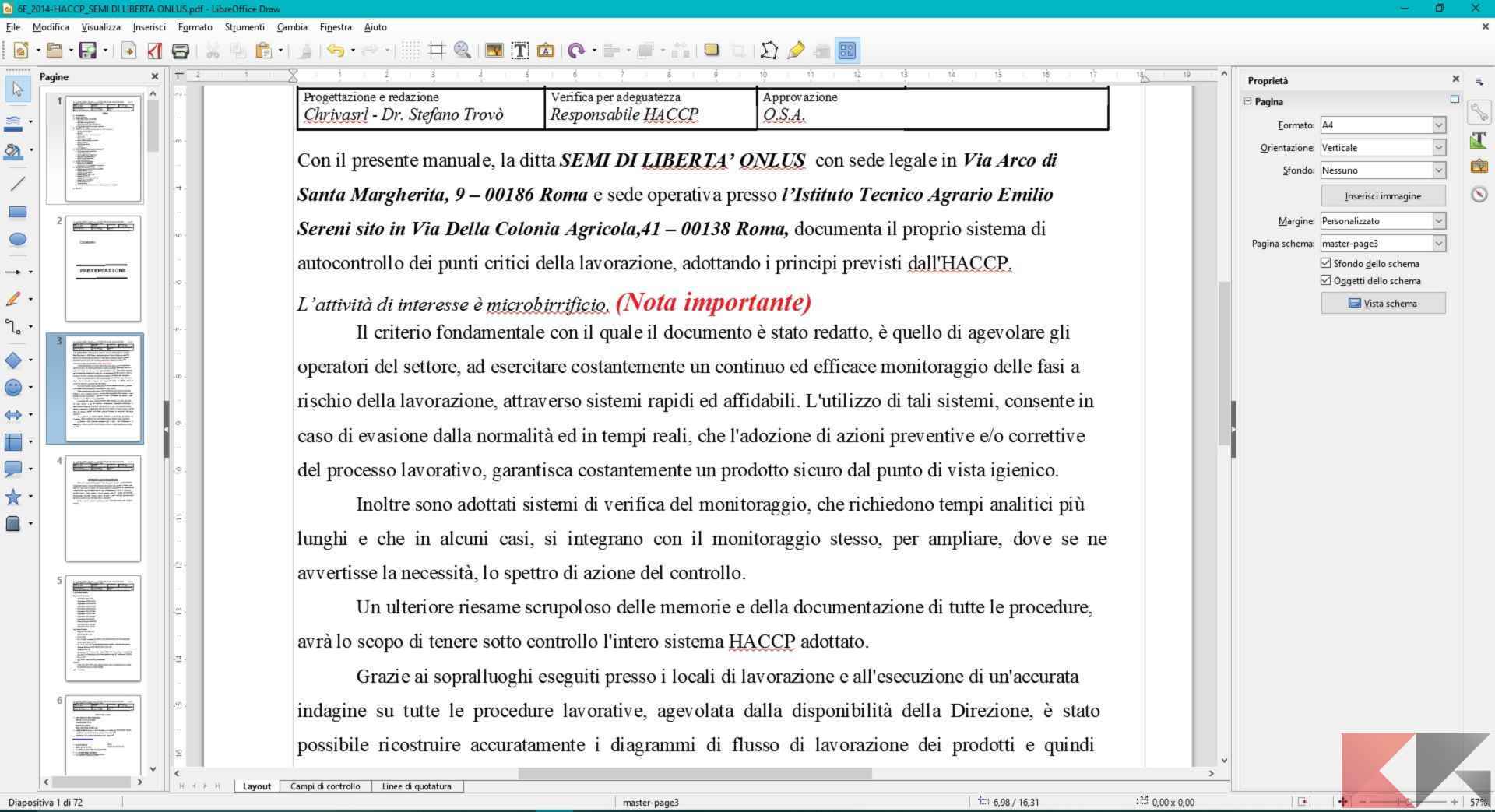This screenshot has width=1495, height=812.
Task: Close the Proprietà sidebar panel
Action: (x=1455, y=79)
